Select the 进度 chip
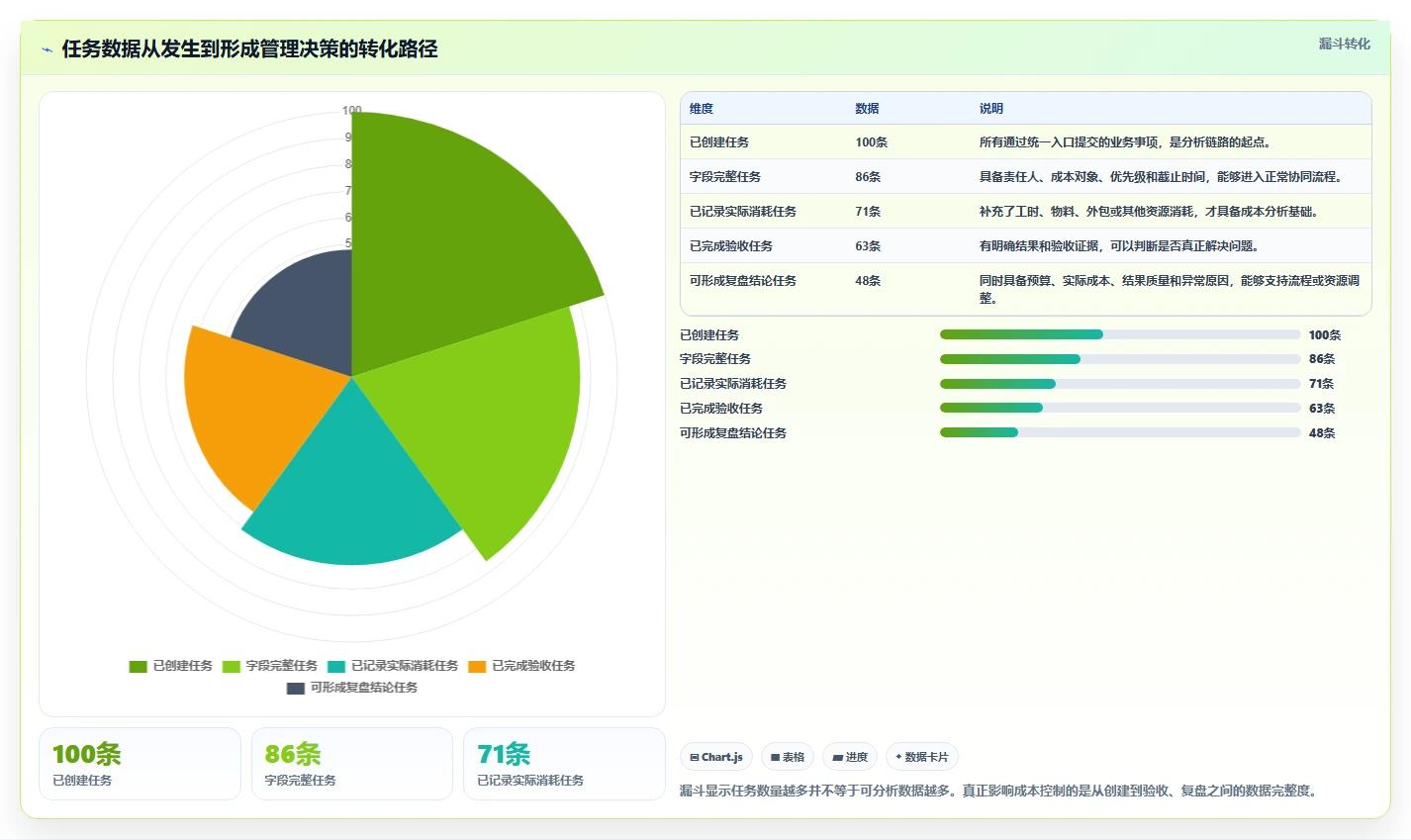Screen dimensions: 1411x840 (x=850, y=757)
